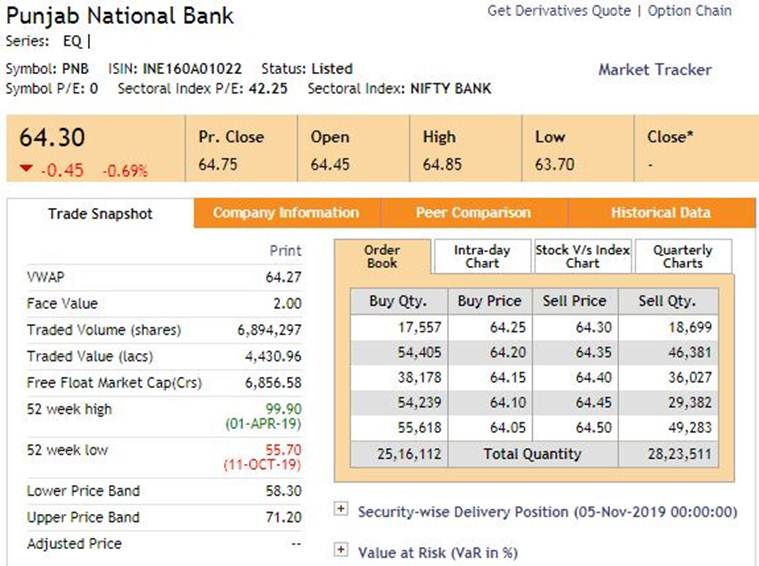This screenshot has width=759, height=566.
Task: Switch to the Quarterly Charts tab
Action: (x=683, y=256)
